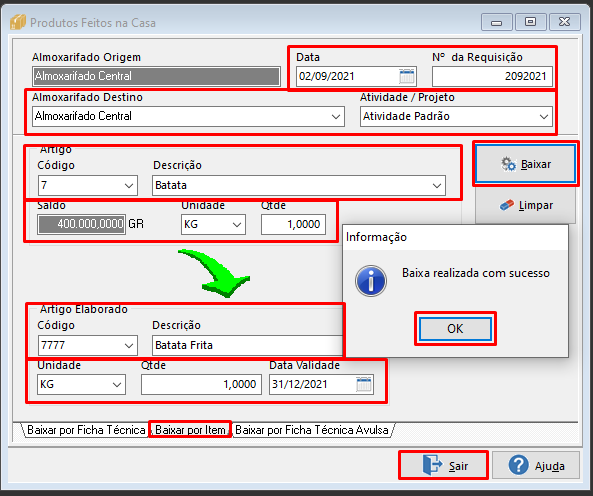Click the Artigo Qtde field 1,0000

click(293, 225)
